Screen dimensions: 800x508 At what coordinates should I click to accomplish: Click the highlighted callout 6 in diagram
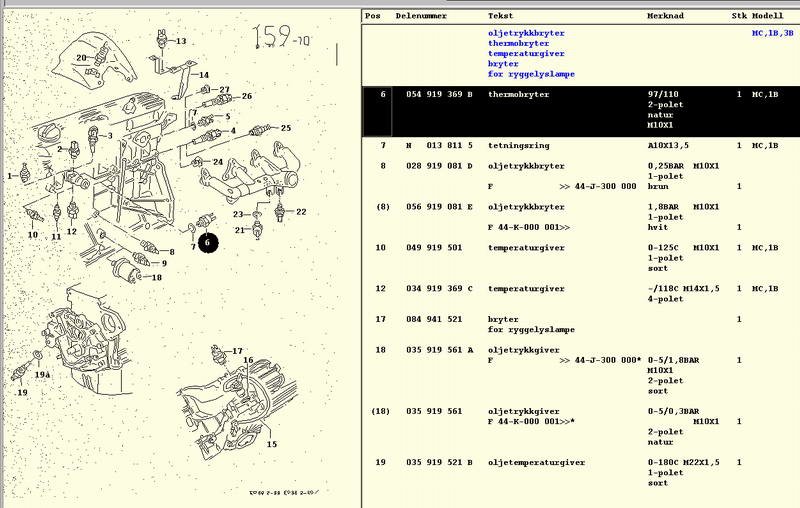(x=207, y=242)
